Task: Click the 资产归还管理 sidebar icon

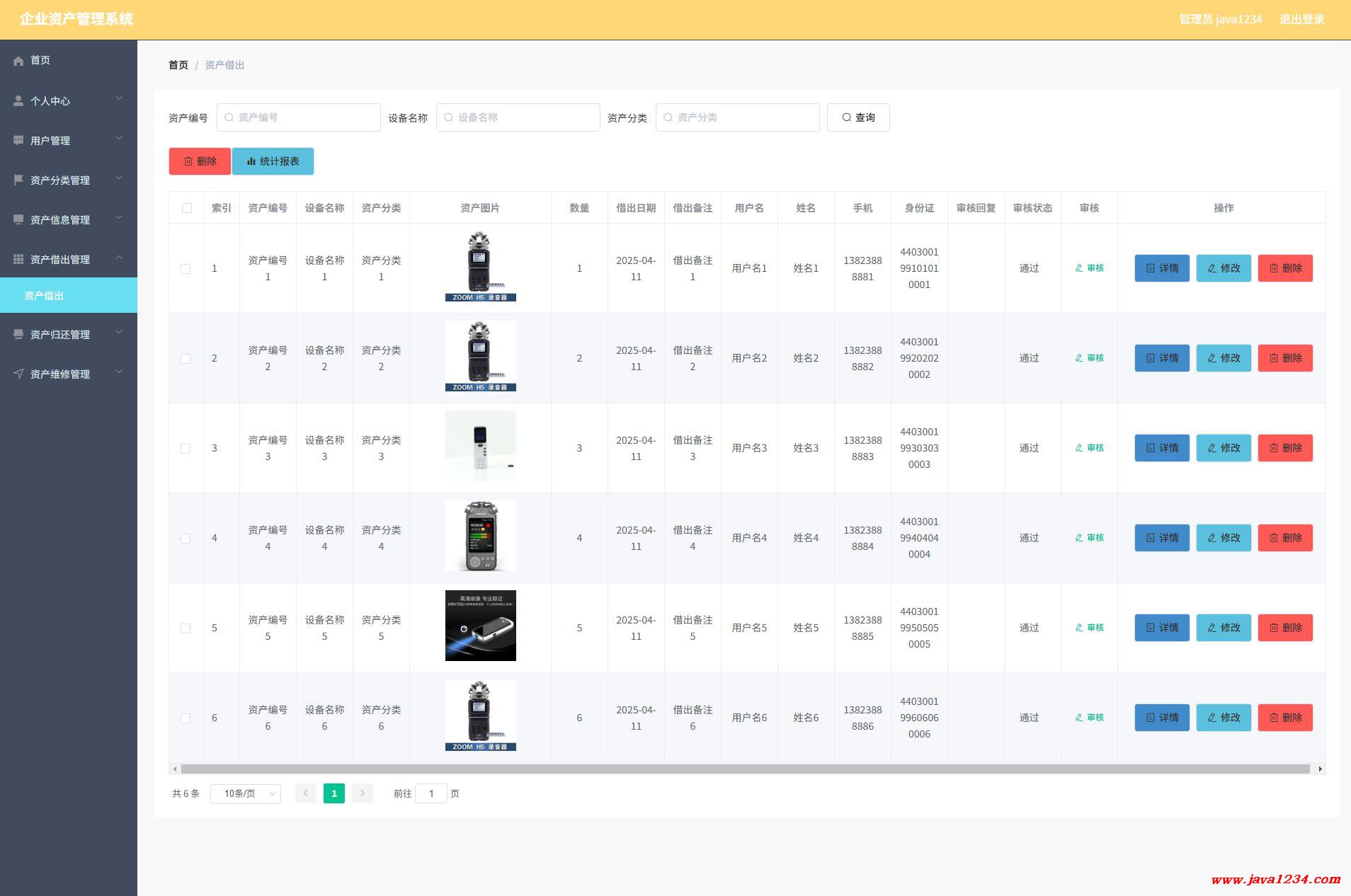Action: coord(18,334)
